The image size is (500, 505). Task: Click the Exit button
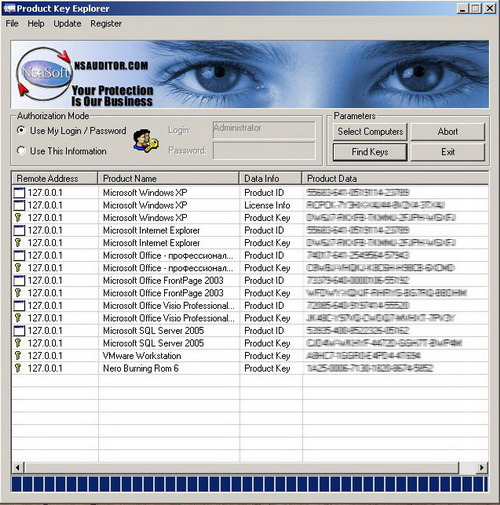click(x=448, y=152)
